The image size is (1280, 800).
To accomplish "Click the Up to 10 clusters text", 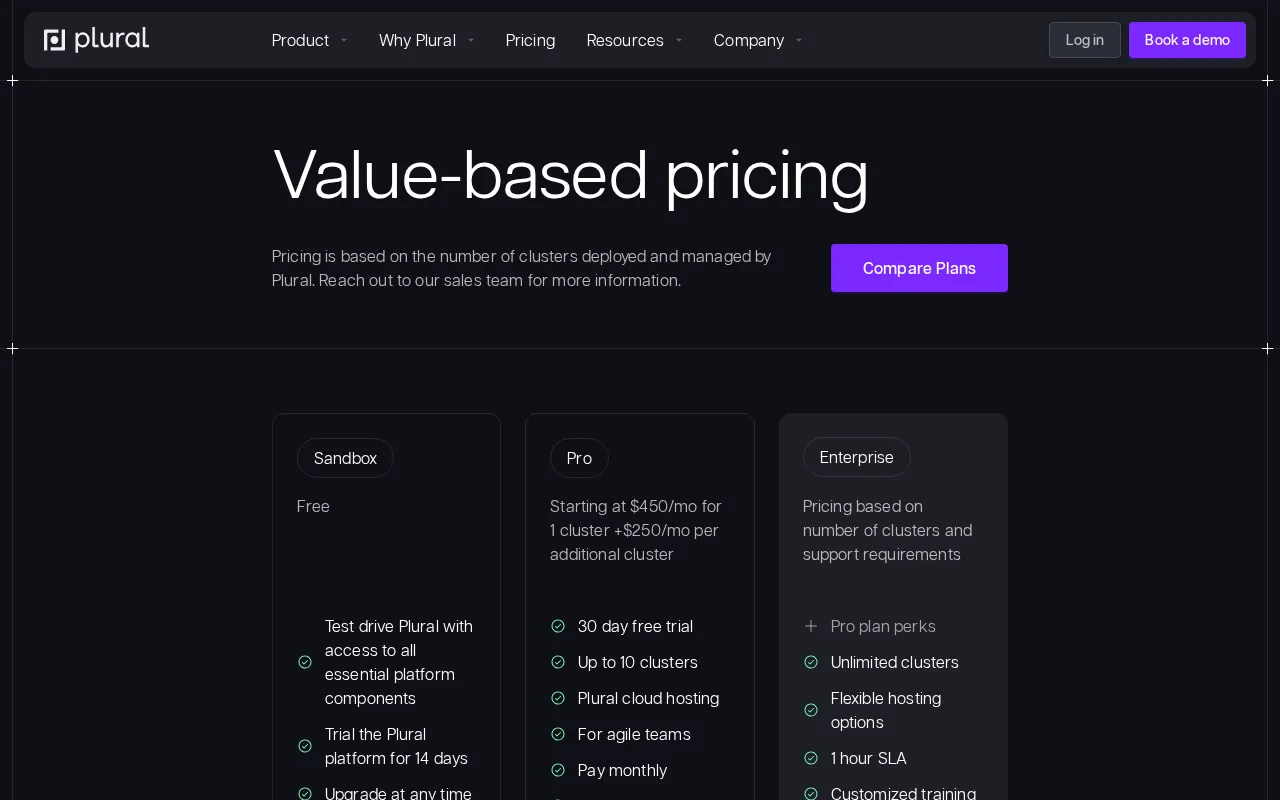I will coord(638,662).
